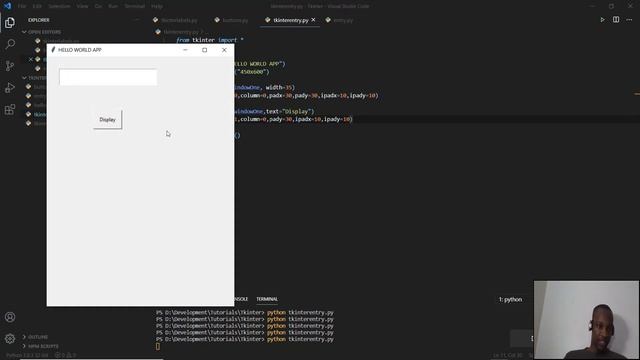The height and width of the screenshot is (360, 640).
Task: Select the TERMINAL panel tab
Action: pos(267,299)
